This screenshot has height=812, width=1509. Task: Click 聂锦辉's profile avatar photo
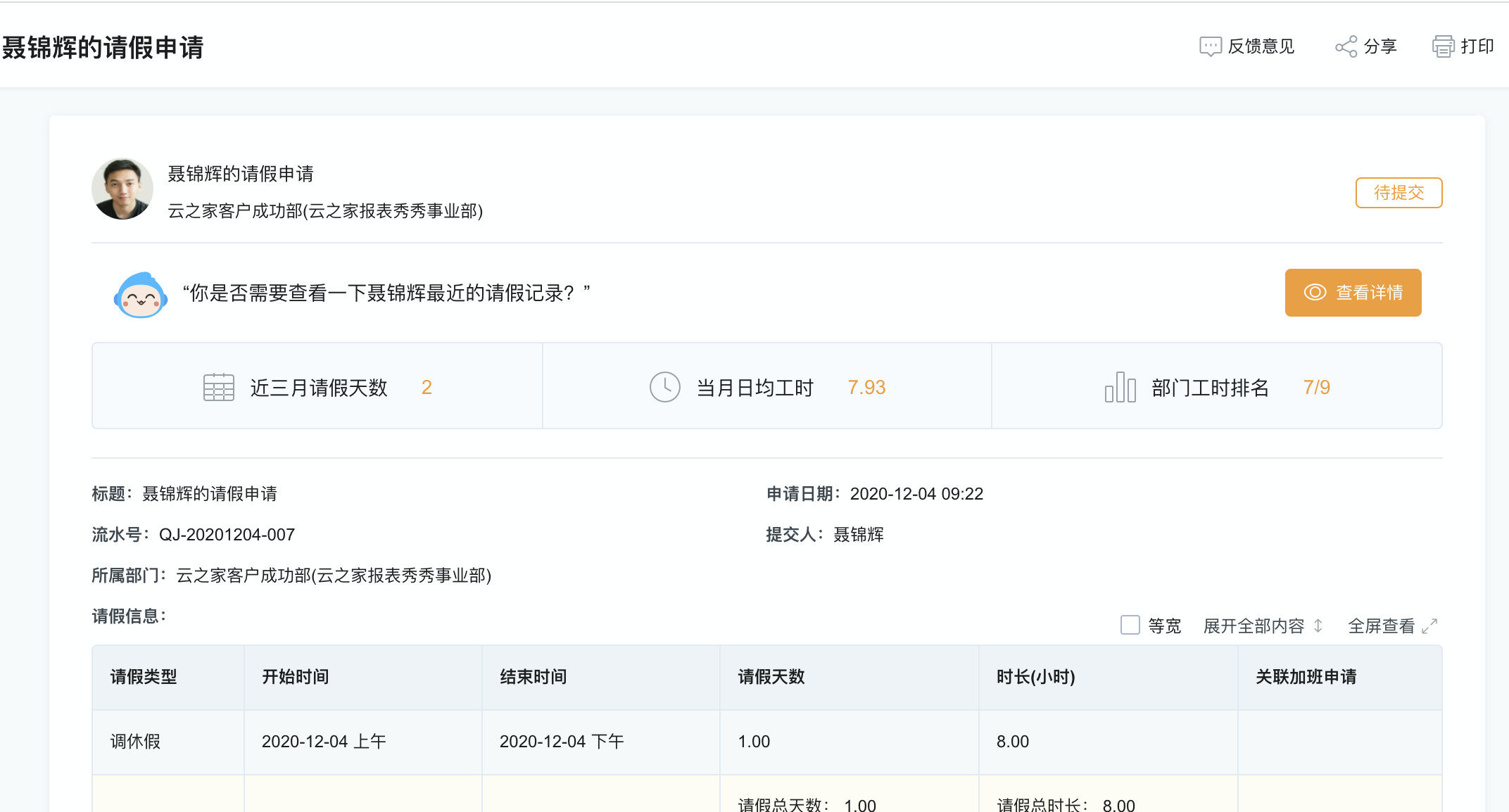click(x=122, y=189)
